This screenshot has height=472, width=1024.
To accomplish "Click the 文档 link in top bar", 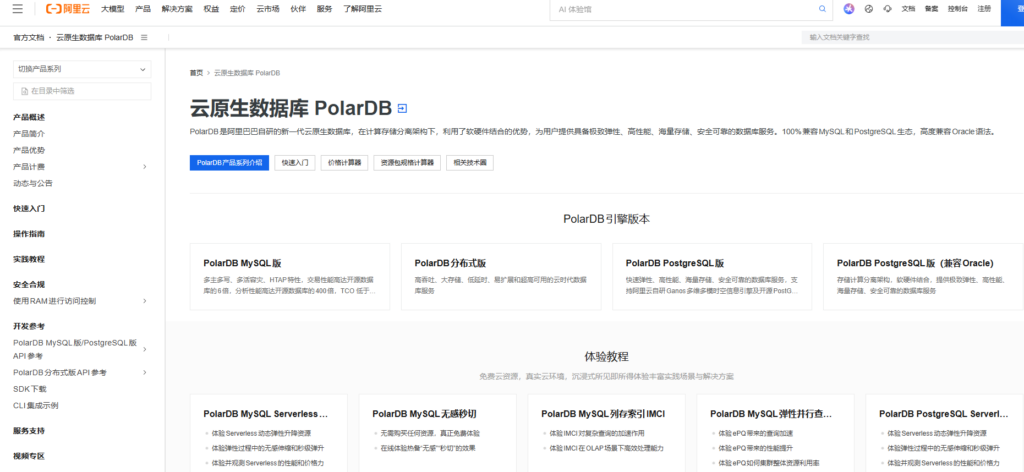I will click(908, 9).
